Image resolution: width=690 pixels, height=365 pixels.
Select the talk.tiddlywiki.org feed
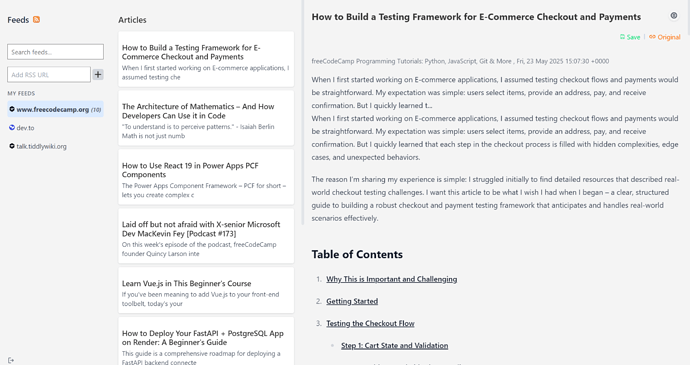pos(55,146)
